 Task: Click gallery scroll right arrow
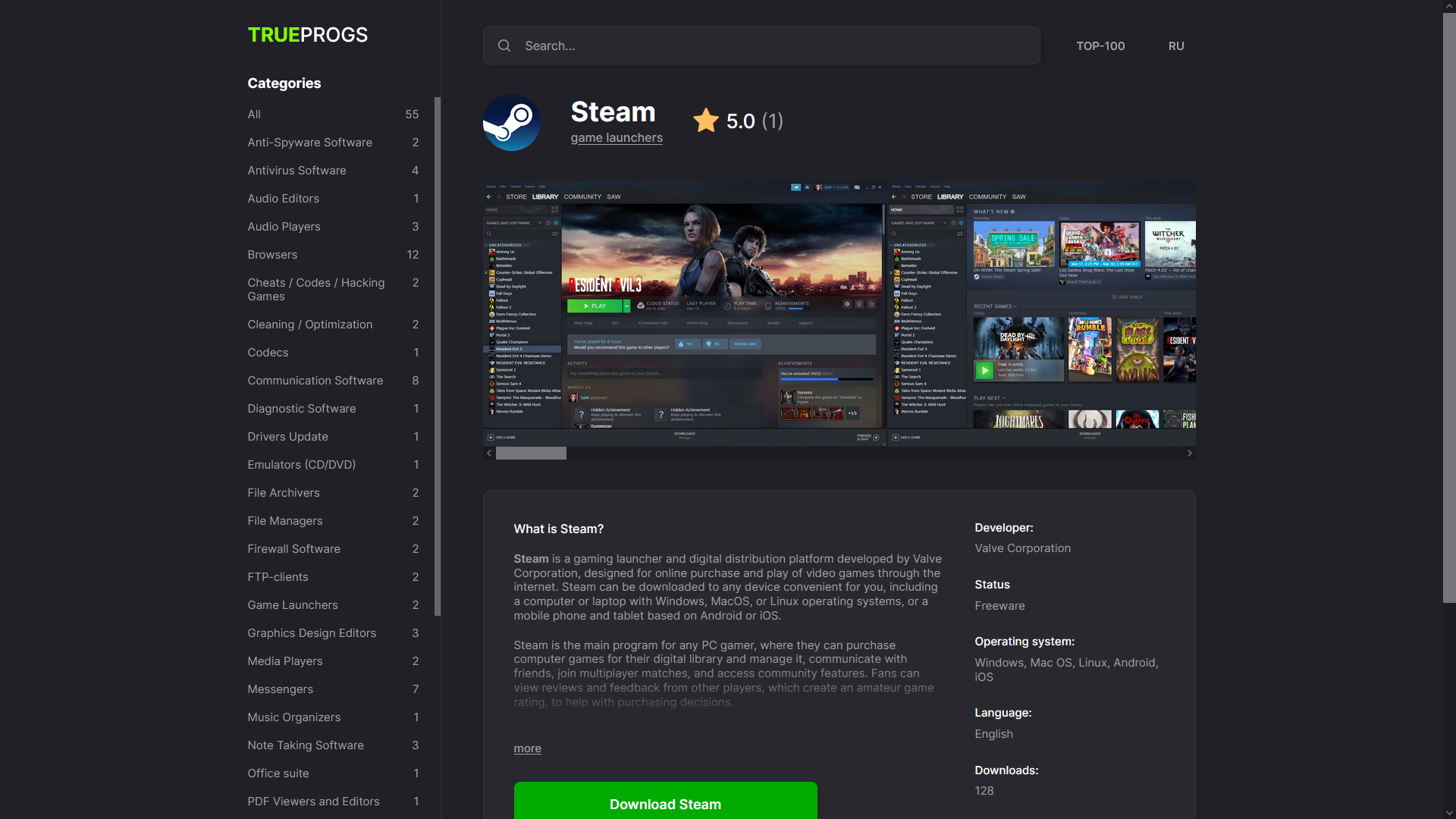[1190, 453]
